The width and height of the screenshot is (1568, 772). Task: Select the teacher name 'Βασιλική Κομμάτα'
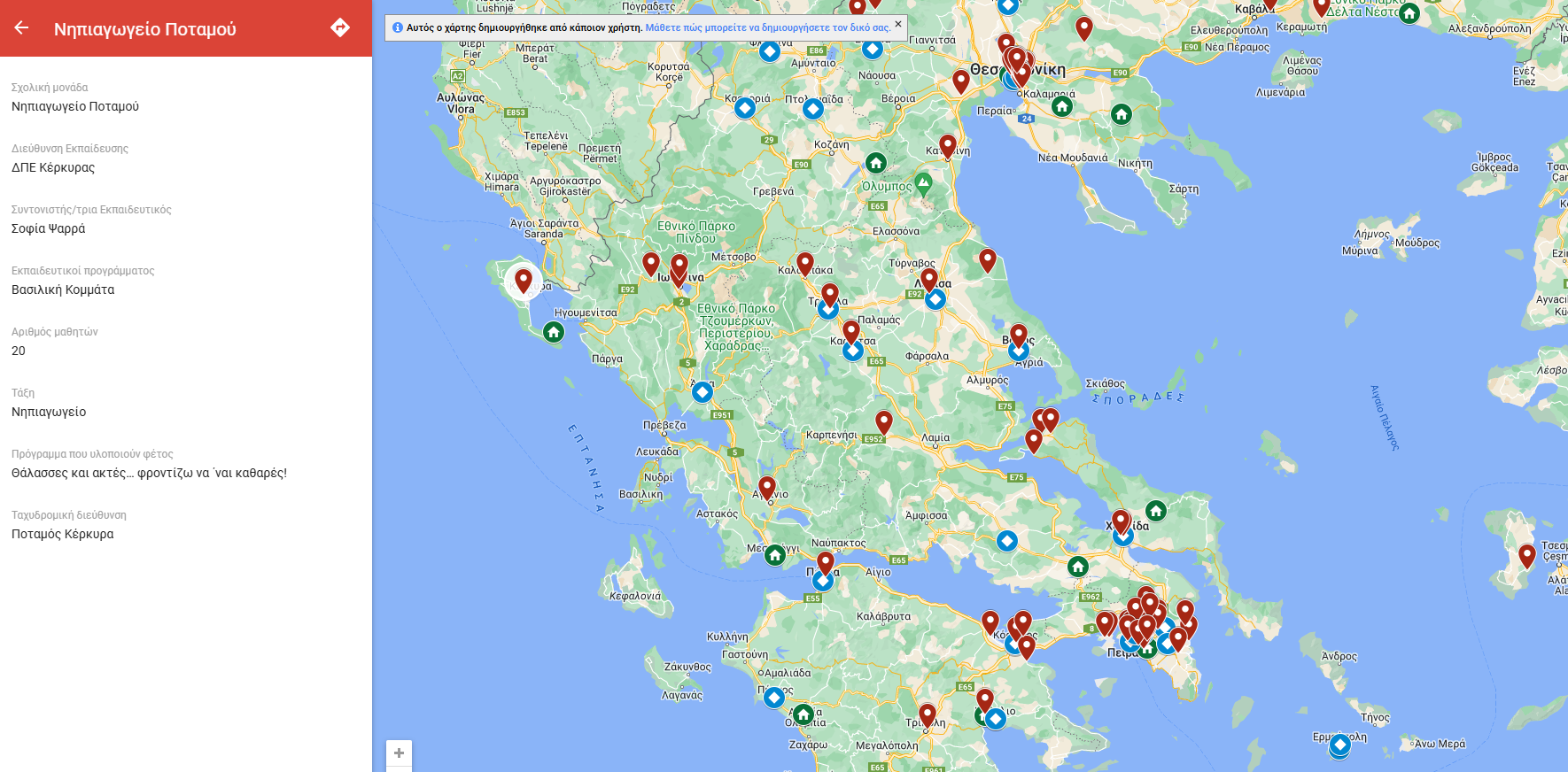click(x=63, y=289)
